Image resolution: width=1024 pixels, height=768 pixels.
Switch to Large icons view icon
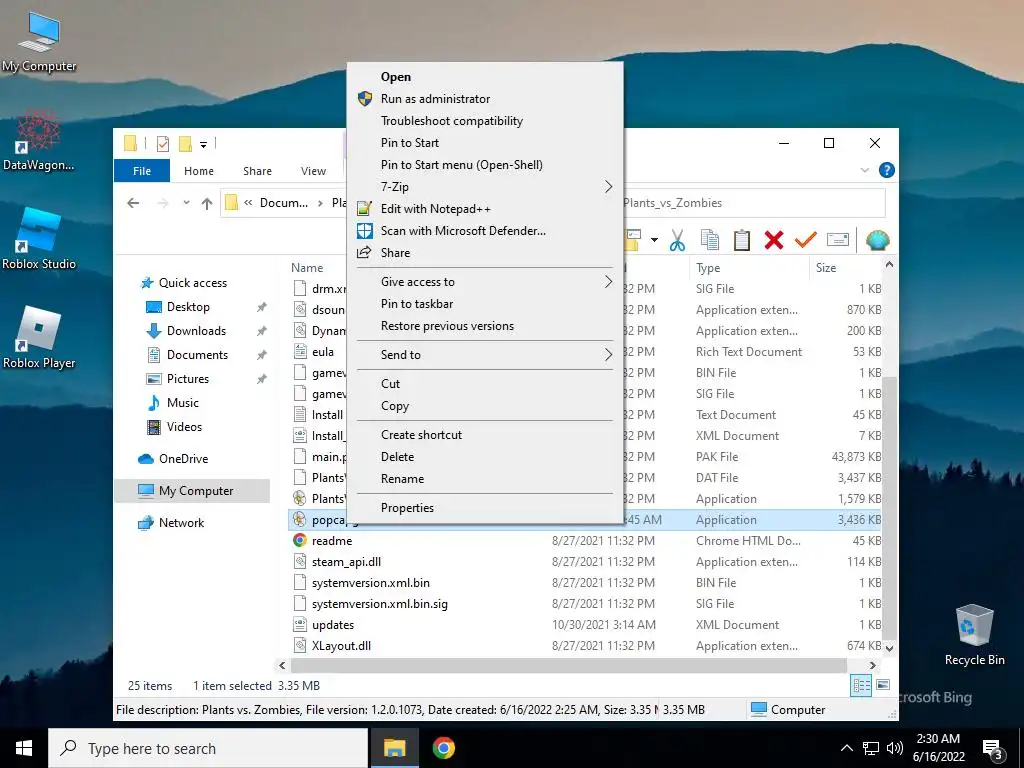click(883, 685)
